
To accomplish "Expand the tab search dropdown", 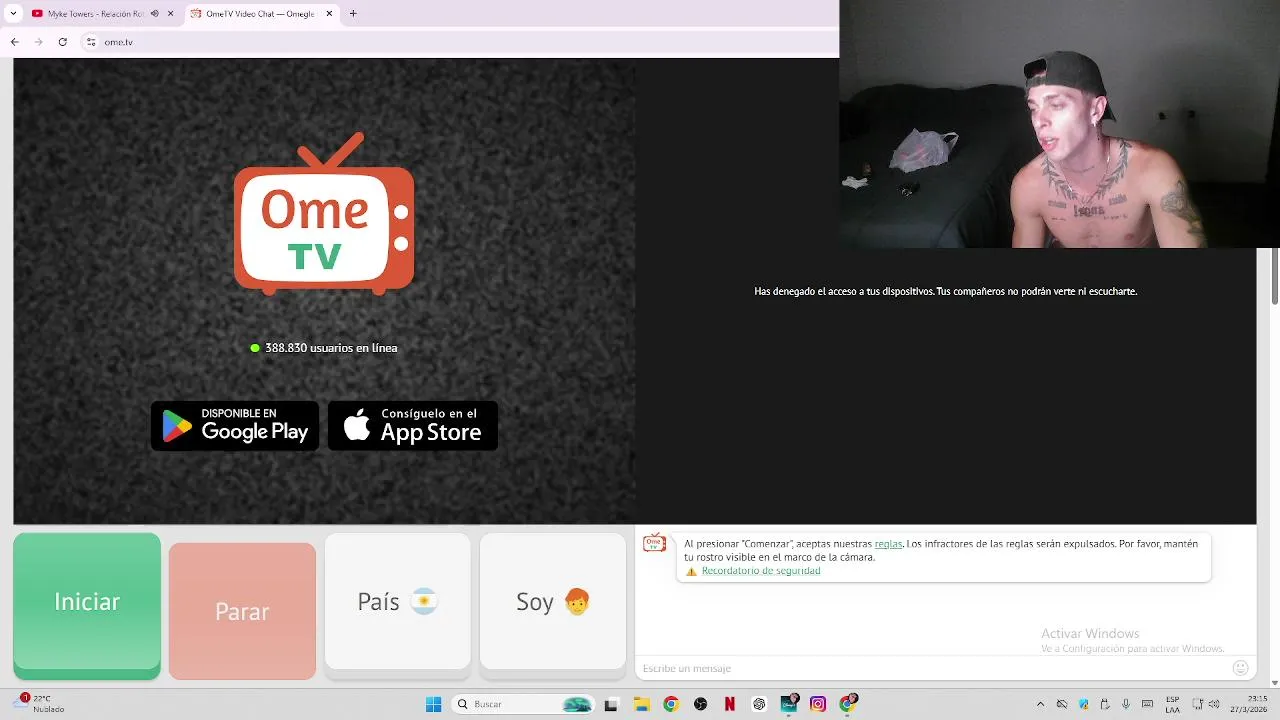I will tap(13, 14).
